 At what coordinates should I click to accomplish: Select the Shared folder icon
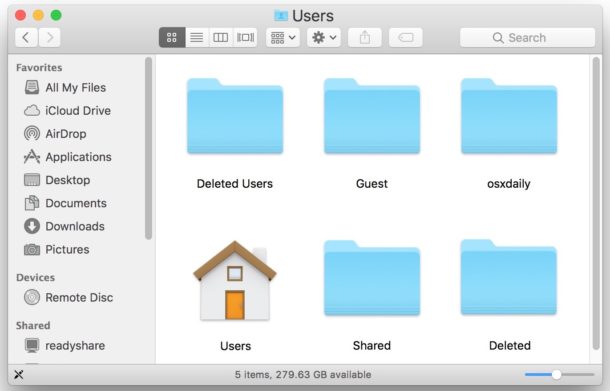tap(372, 277)
